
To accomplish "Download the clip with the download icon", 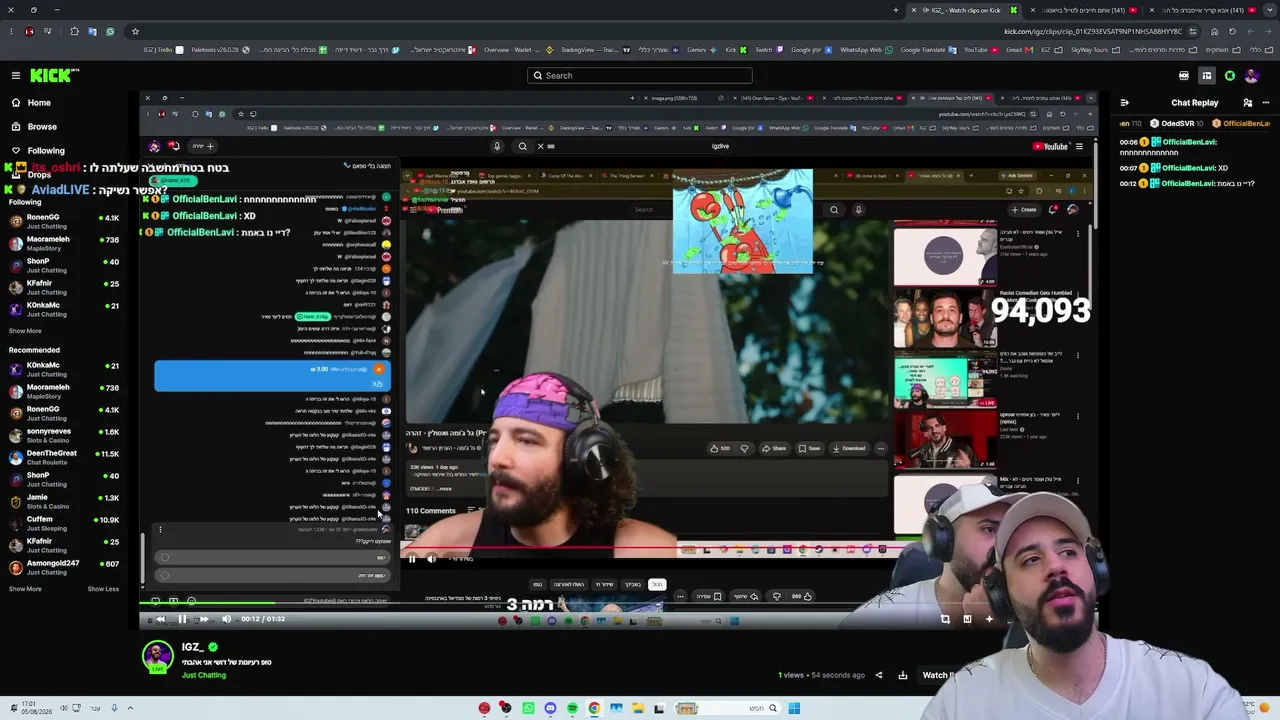I will (903, 675).
